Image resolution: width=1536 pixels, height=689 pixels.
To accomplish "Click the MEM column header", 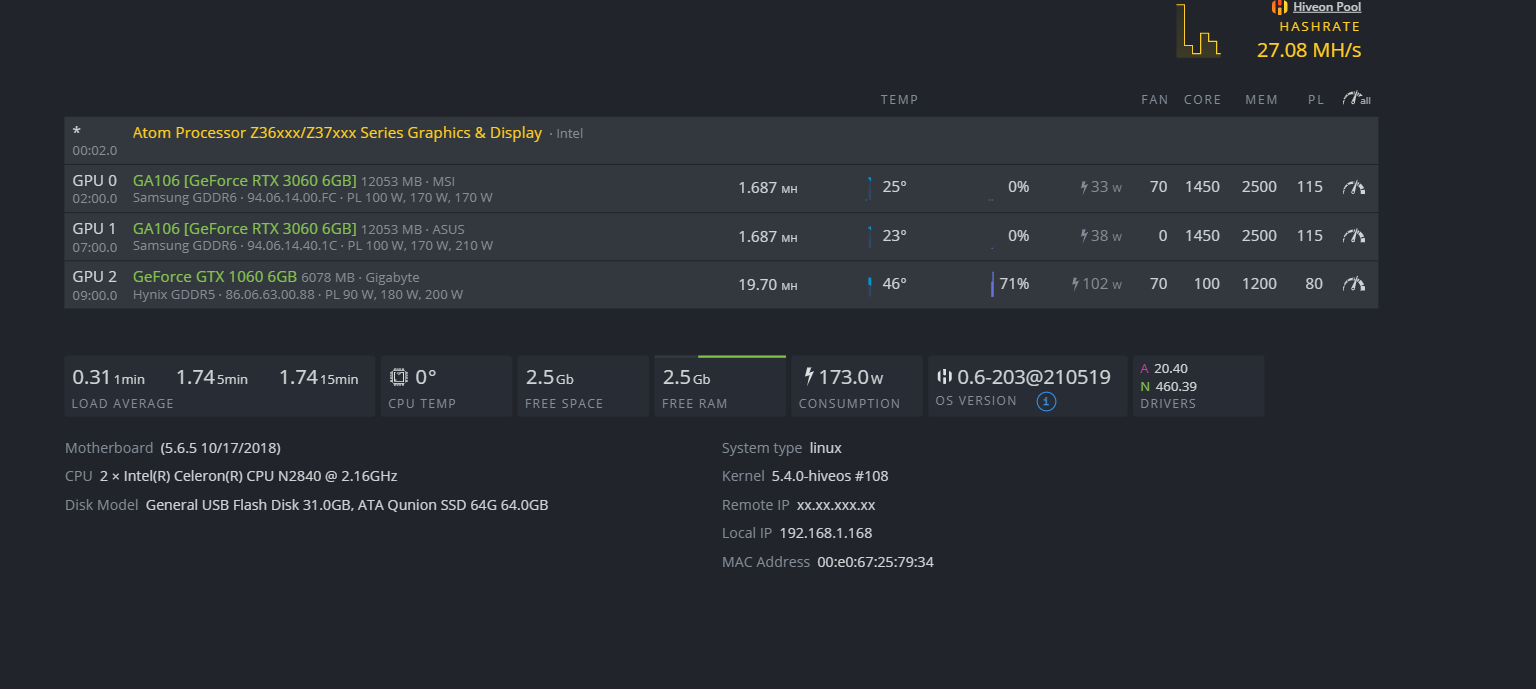I will [x=1261, y=100].
